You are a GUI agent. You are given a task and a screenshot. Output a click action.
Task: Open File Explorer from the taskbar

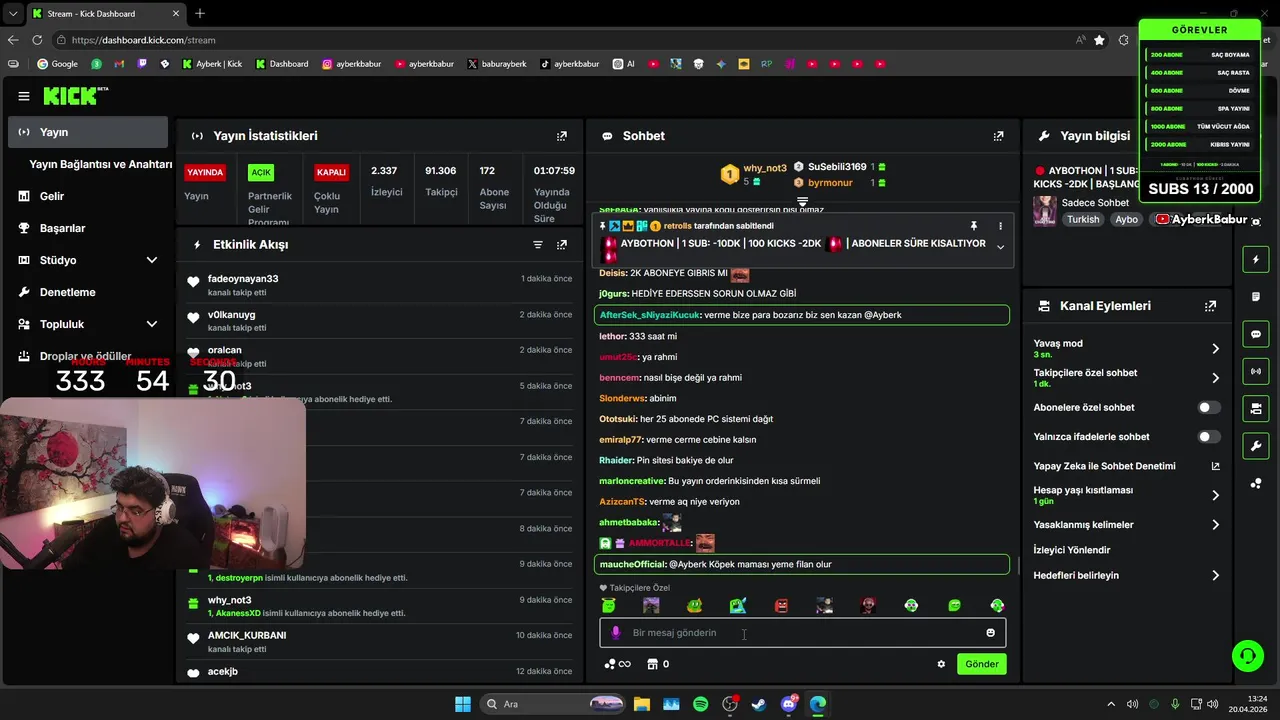(641, 704)
